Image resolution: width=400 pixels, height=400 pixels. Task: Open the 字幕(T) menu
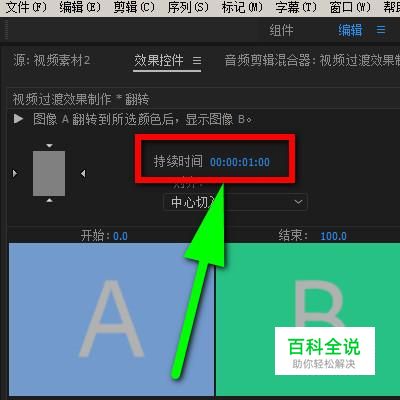point(296,7)
